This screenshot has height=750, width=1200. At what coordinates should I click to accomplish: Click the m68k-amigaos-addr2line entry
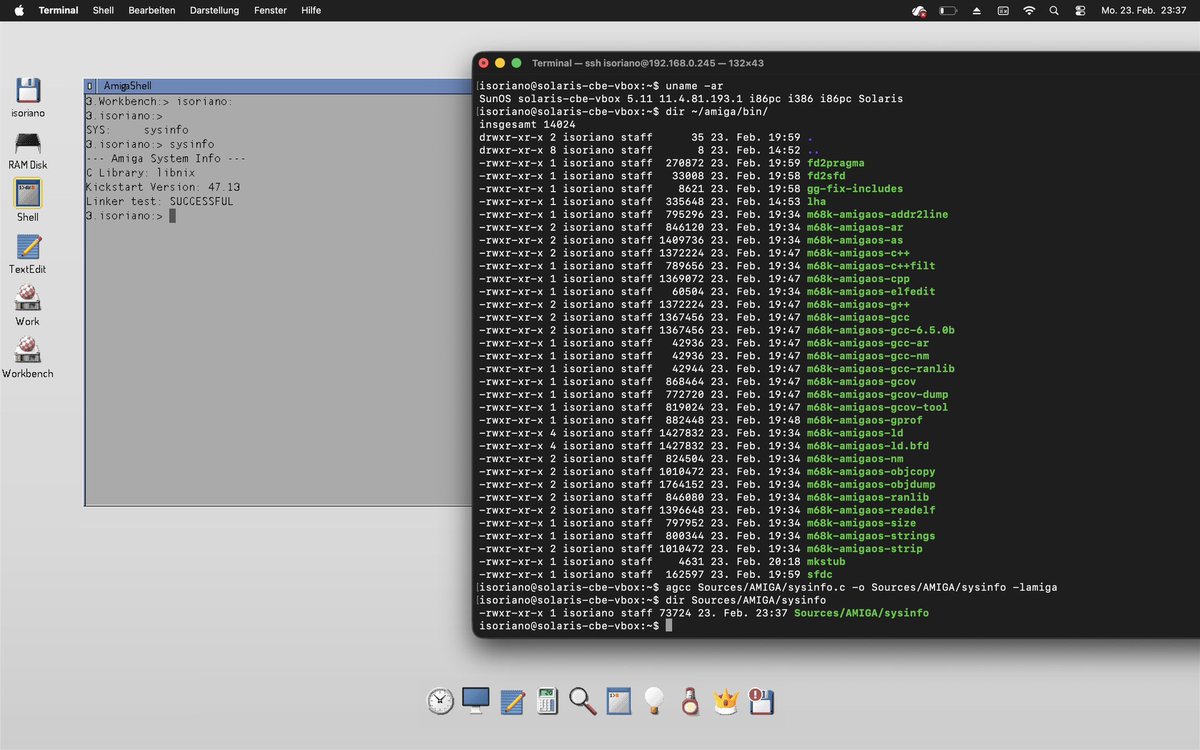coord(877,215)
